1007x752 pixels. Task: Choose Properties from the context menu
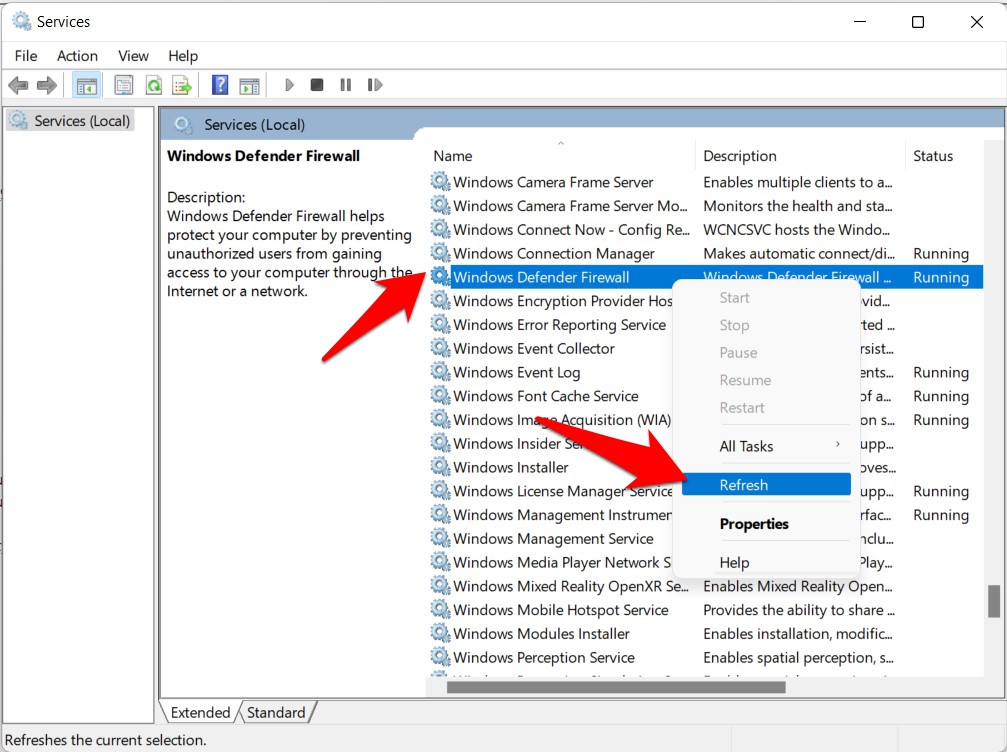[754, 524]
